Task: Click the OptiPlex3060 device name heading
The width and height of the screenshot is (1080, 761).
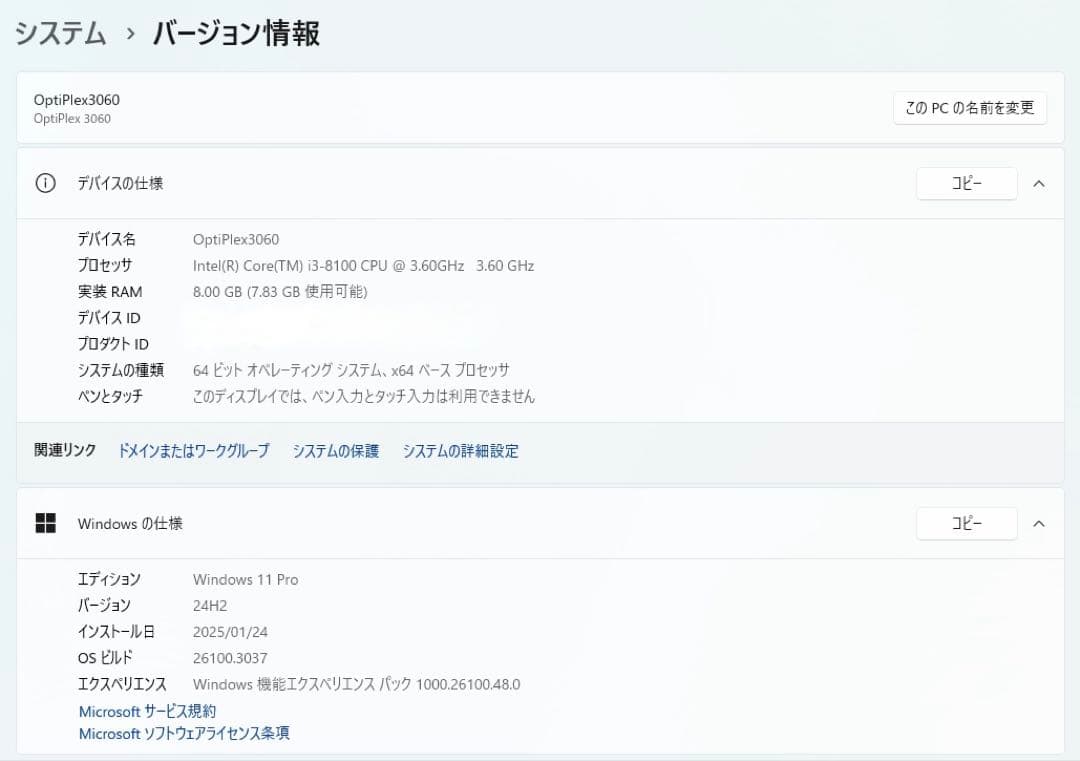Action: [x=79, y=100]
